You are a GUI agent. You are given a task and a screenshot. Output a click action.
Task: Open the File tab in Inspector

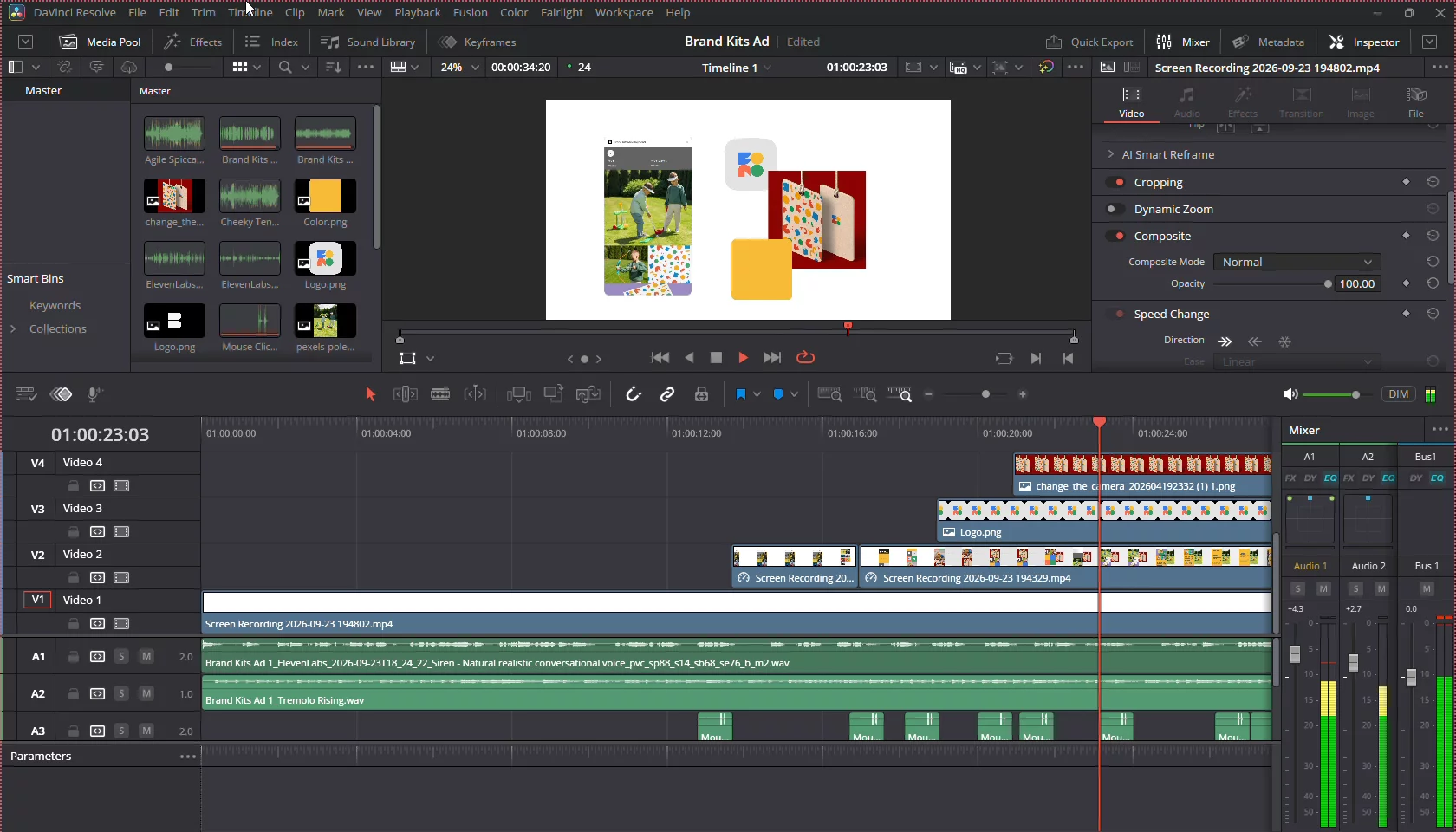pos(1415,102)
